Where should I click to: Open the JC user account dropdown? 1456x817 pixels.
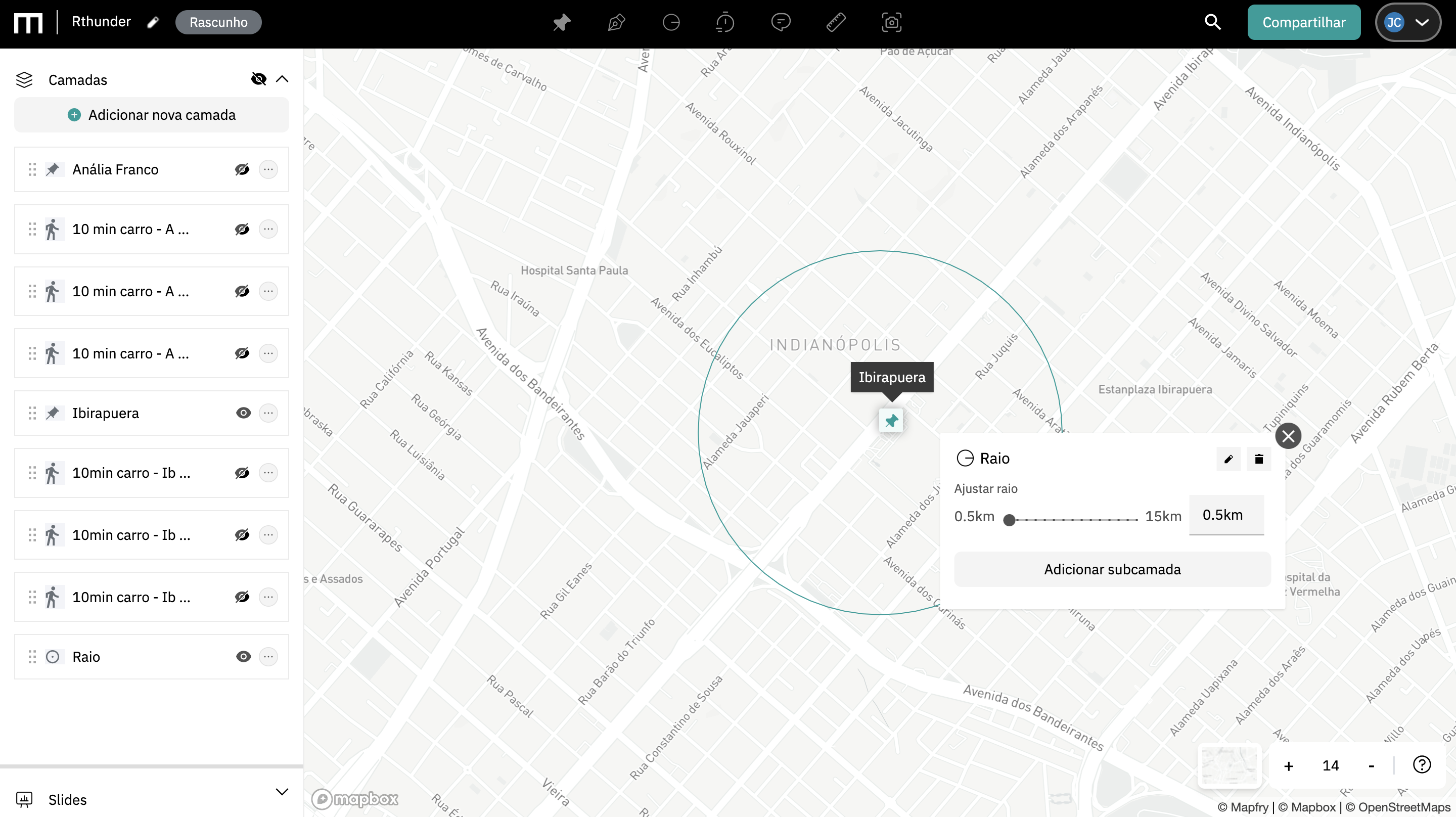[x=1407, y=23]
